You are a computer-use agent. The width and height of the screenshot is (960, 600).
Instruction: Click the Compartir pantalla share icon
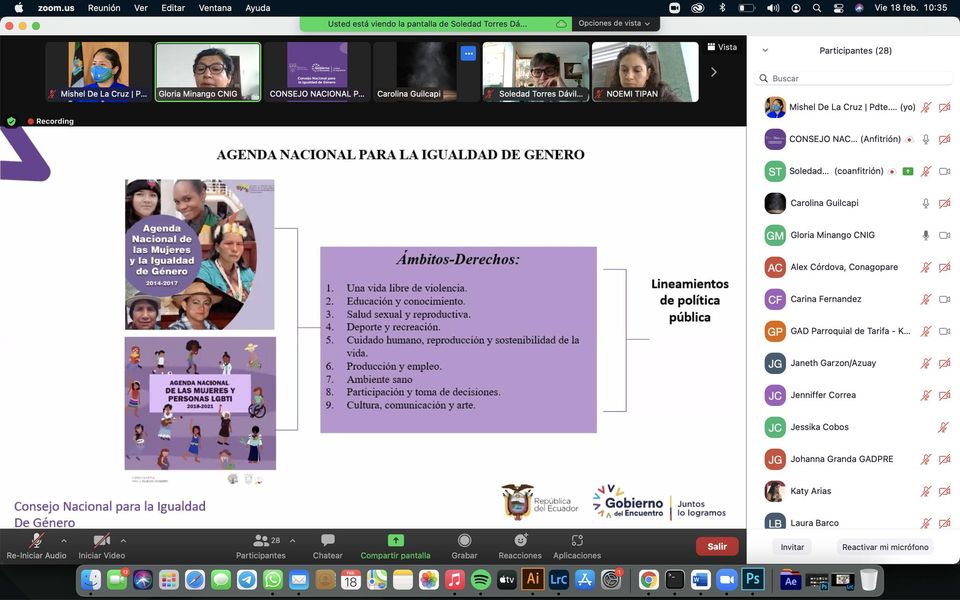pos(395,541)
